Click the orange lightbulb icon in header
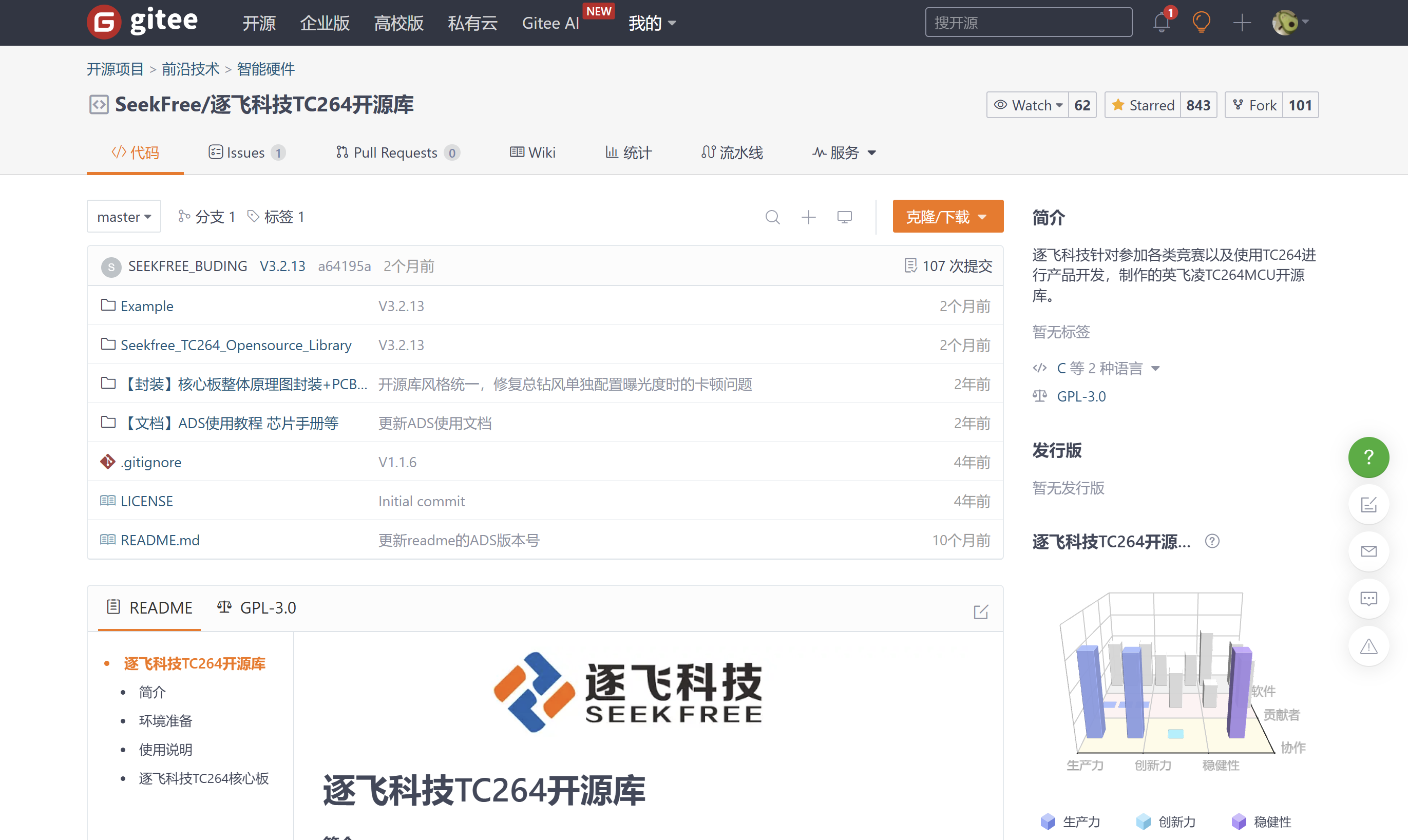The width and height of the screenshot is (1408, 840). [1201, 23]
